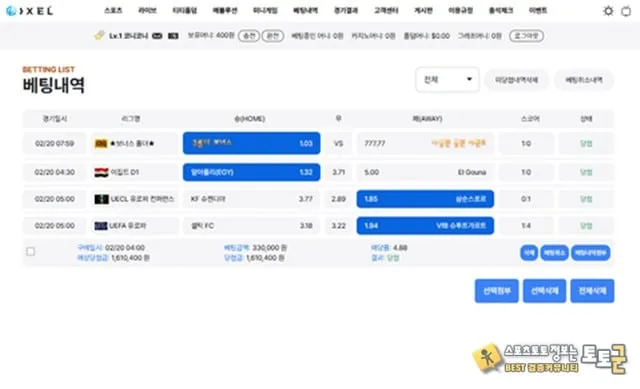Click the draw odds '3.71'

point(338,172)
